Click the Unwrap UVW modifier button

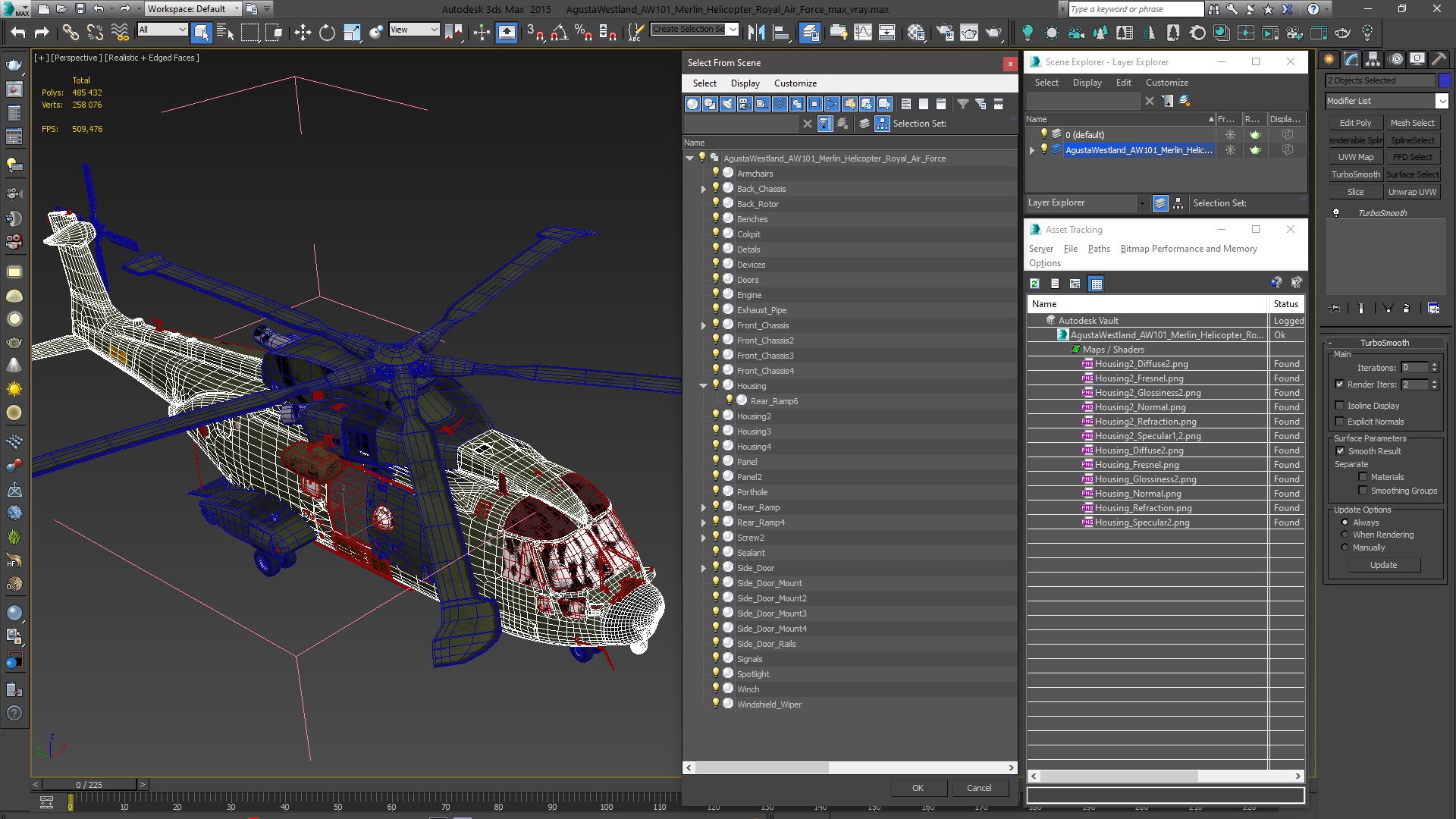pos(1412,192)
